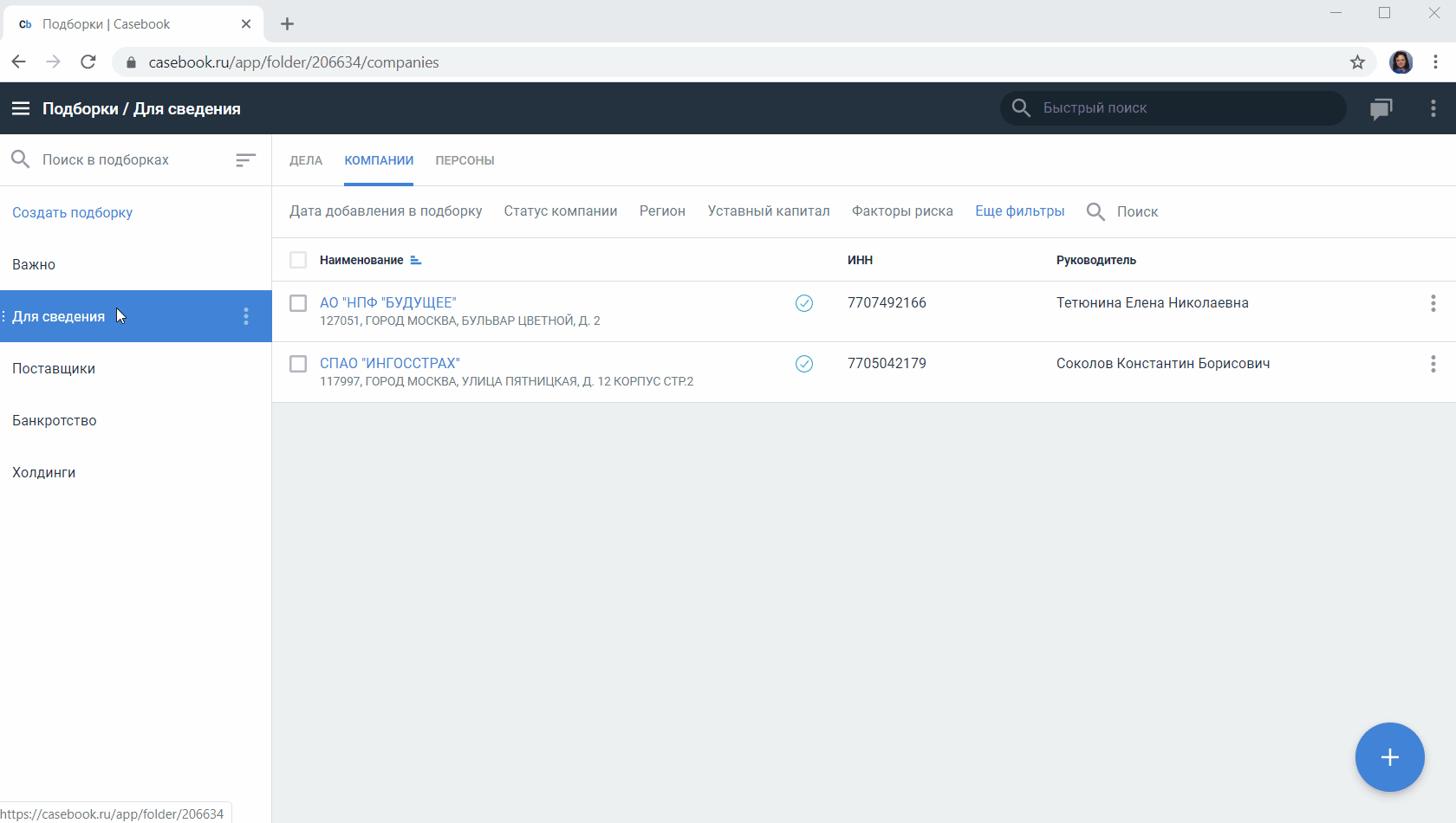This screenshot has height=823, width=1456.
Task: Click the Руководитель column header
Action: pos(1095,260)
